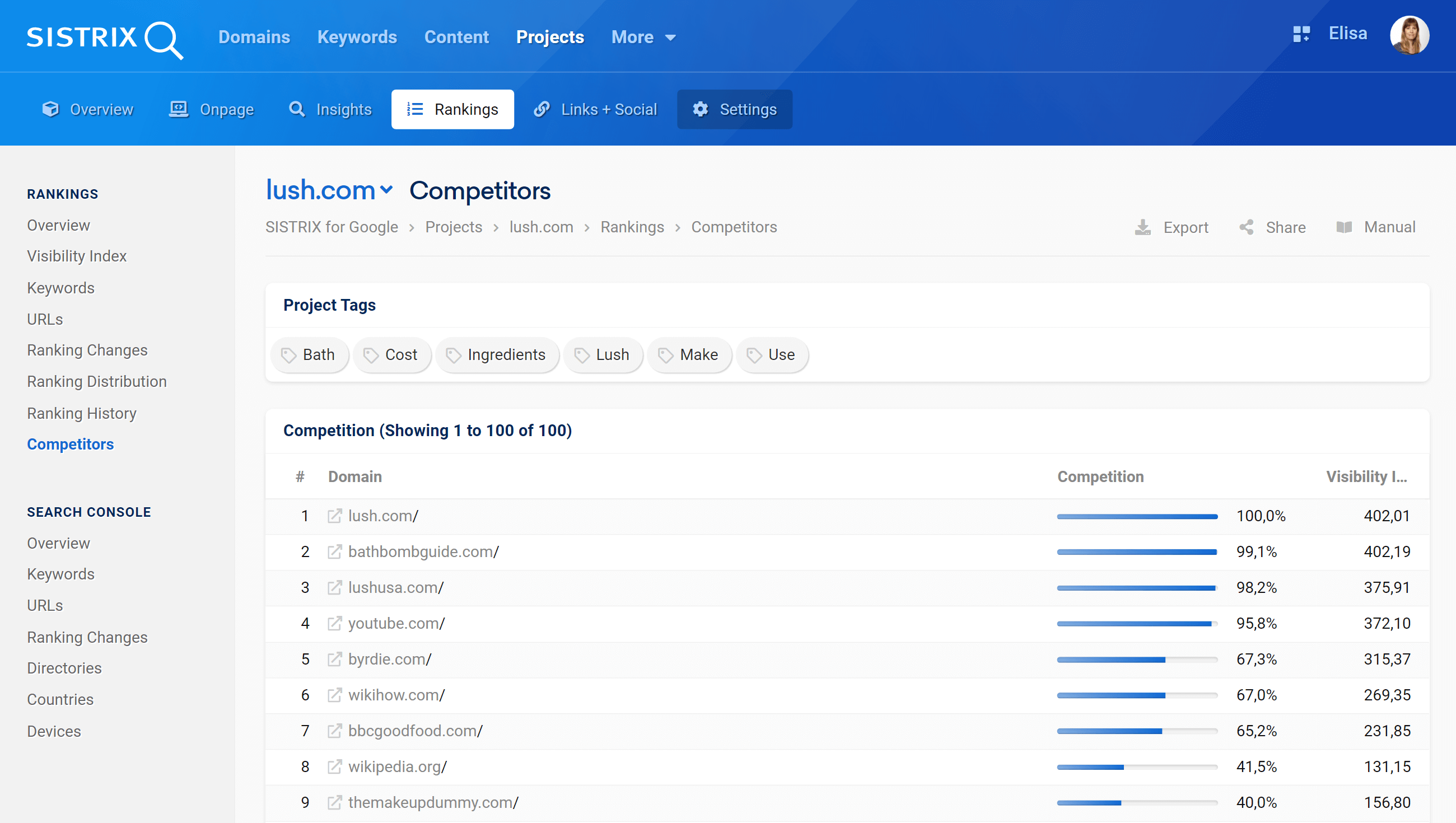Open URLs under Rankings sidebar section
Screen dimensions: 1456x823
tap(45, 319)
